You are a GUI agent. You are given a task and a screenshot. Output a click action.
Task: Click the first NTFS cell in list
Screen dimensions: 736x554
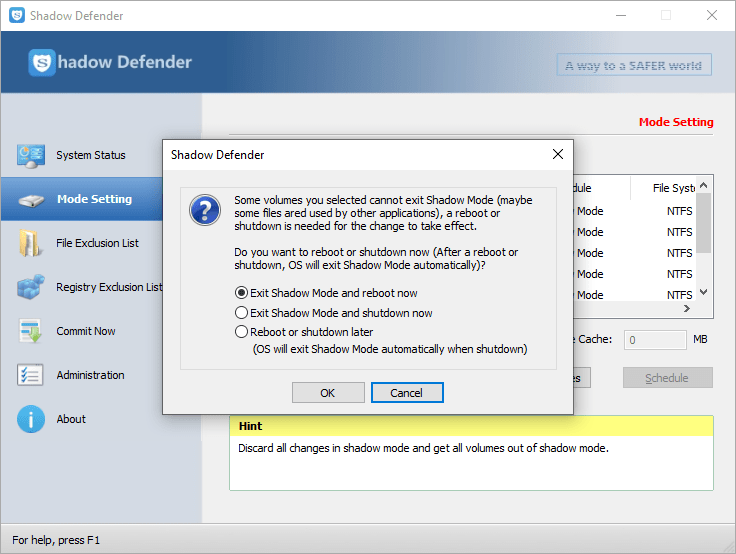(679, 211)
